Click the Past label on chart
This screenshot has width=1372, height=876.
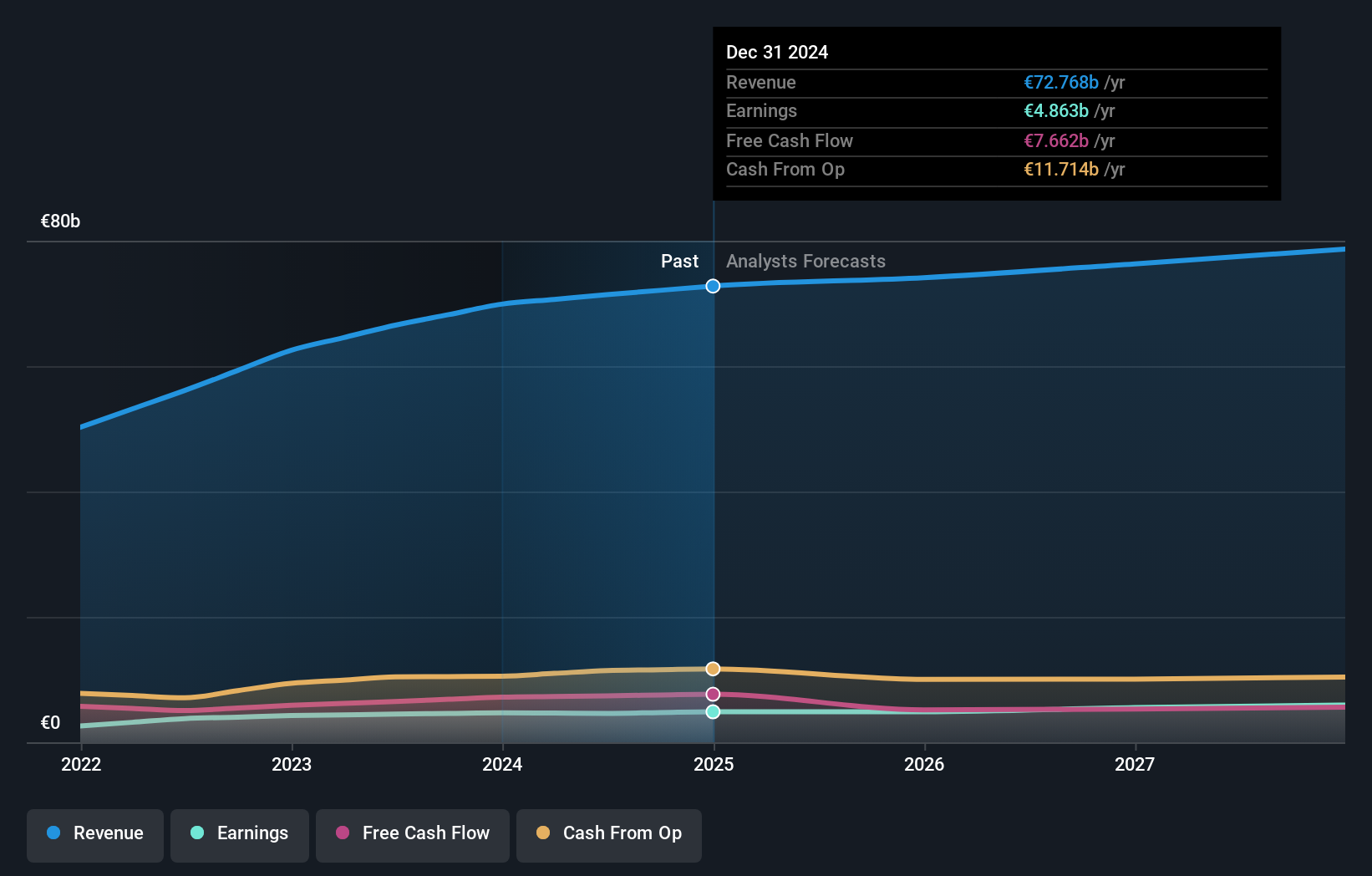(679, 262)
